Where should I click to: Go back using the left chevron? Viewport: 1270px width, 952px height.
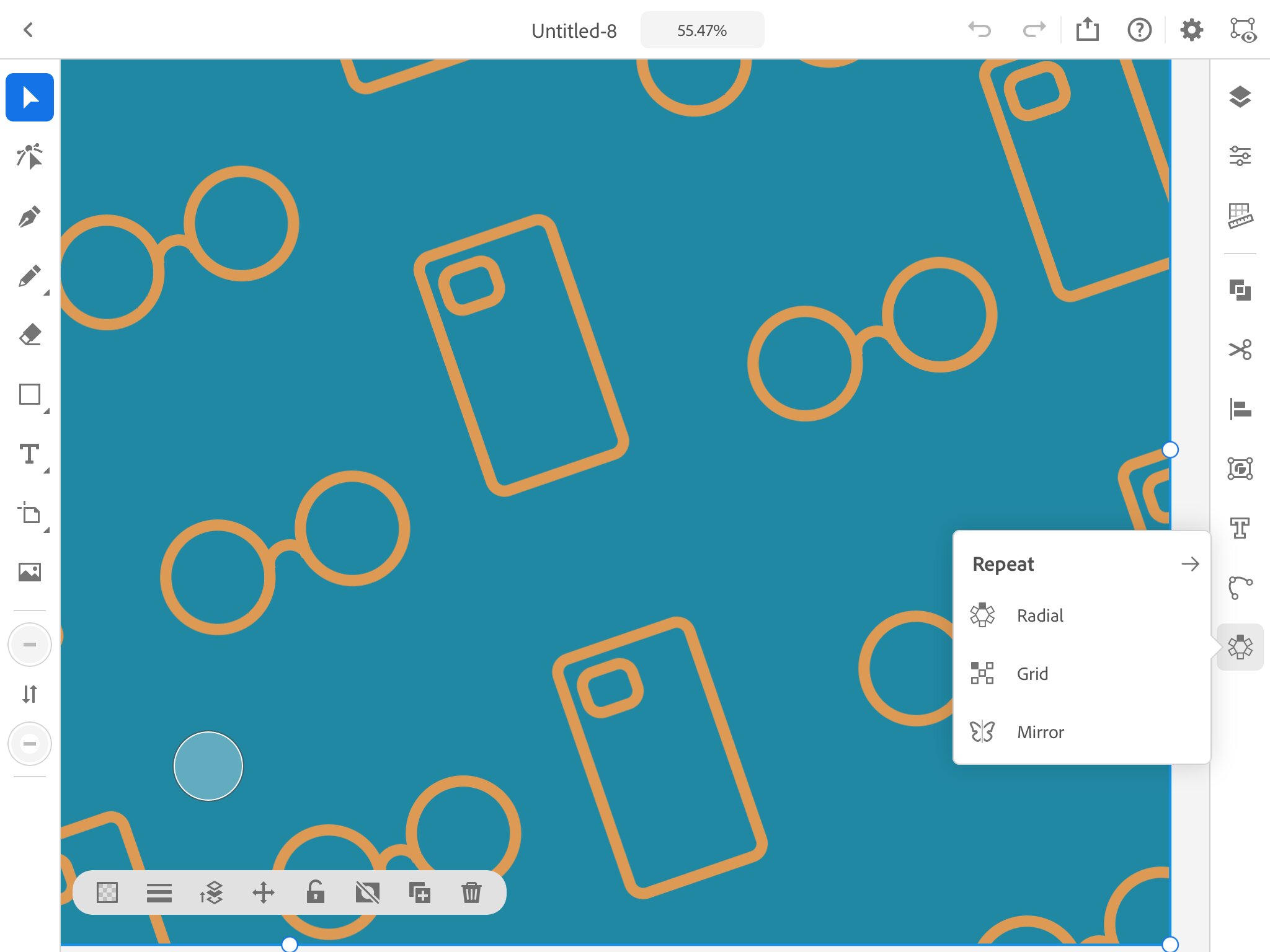[x=28, y=30]
